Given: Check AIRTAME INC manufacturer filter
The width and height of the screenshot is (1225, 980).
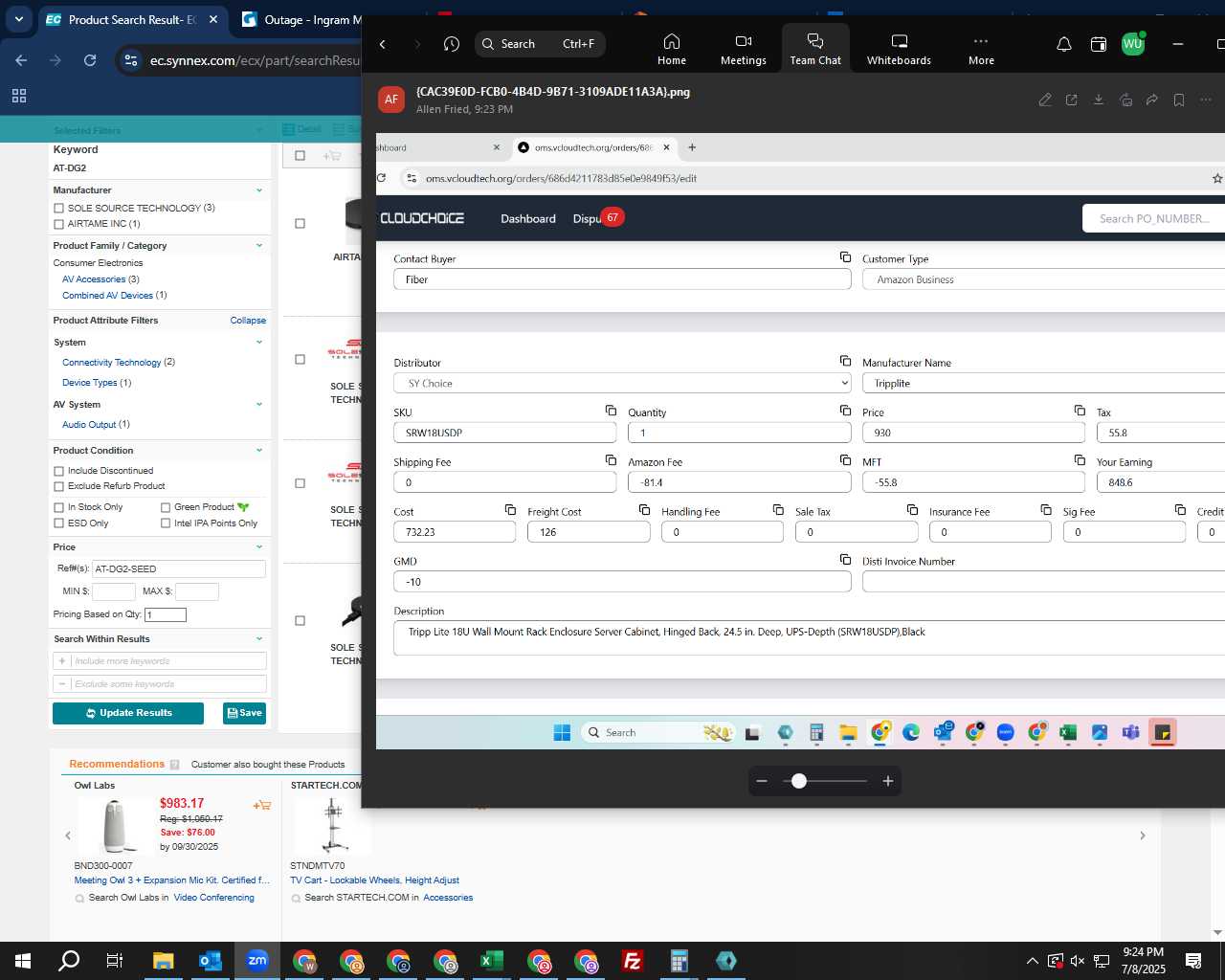Looking at the screenshot, I should tap(58, 224).
